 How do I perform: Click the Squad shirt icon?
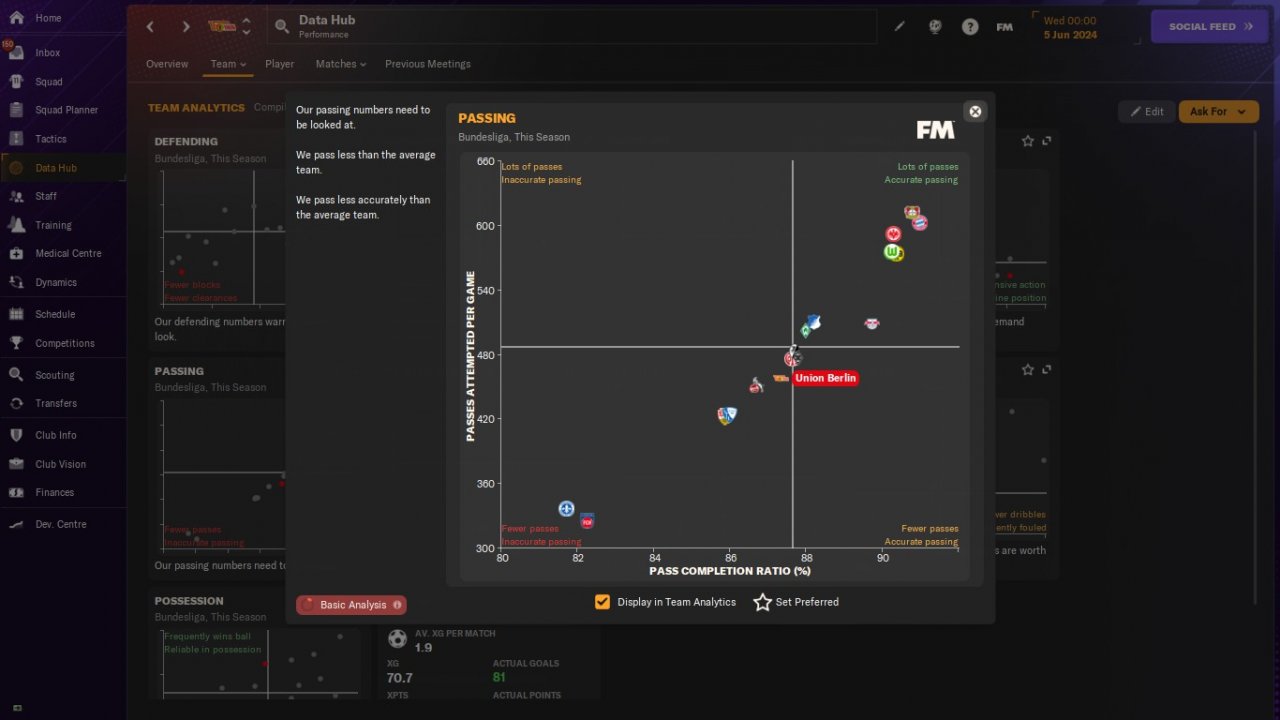(x=16, y=82)
